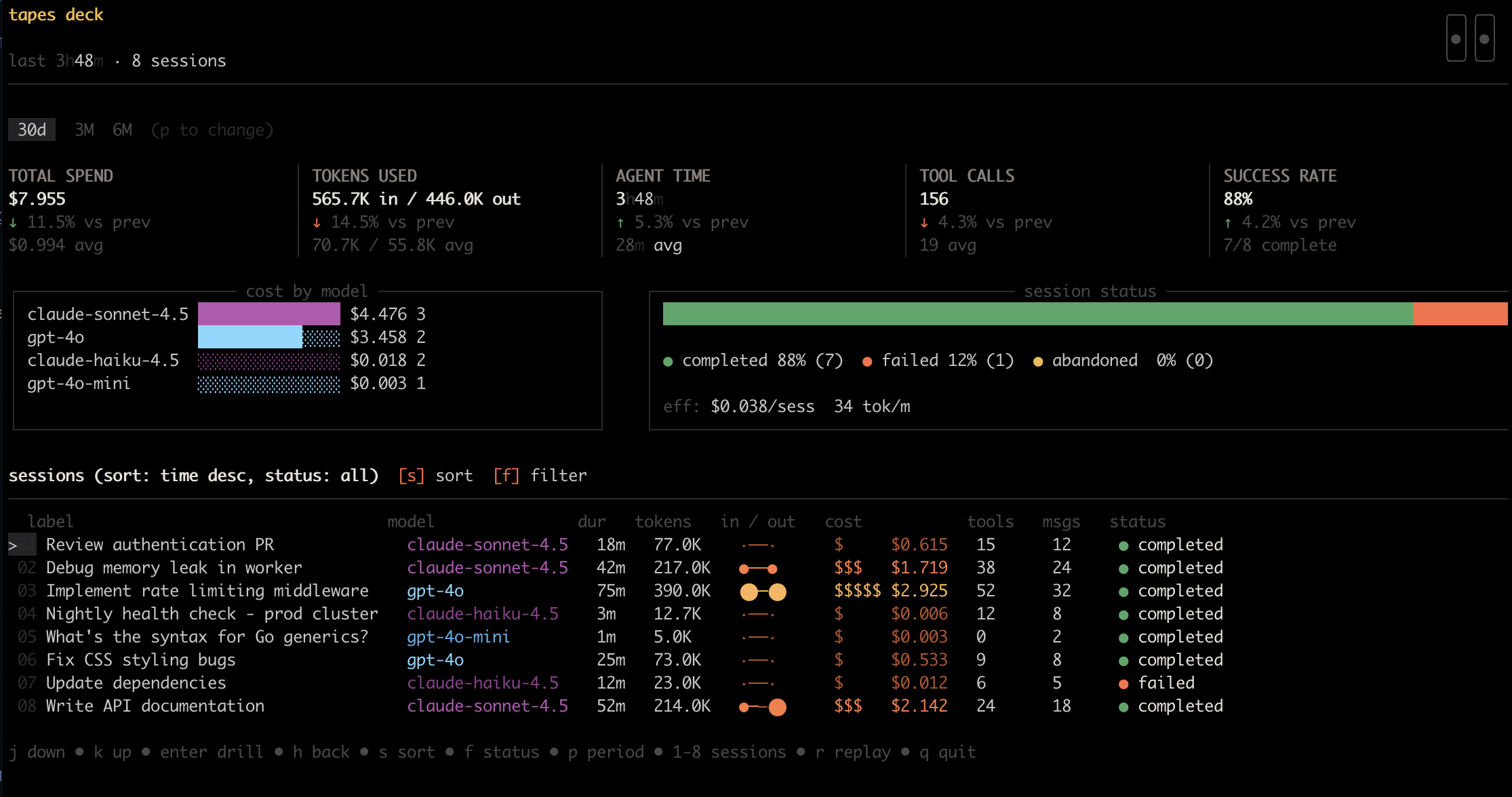Click the 8 sessions summary text
The height and width of the screenshot is (797, 1512).
179,60
